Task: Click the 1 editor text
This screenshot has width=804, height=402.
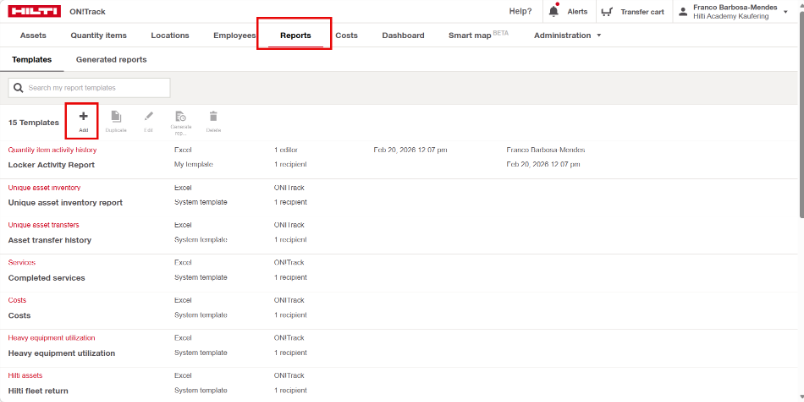Action: point(286,150)
